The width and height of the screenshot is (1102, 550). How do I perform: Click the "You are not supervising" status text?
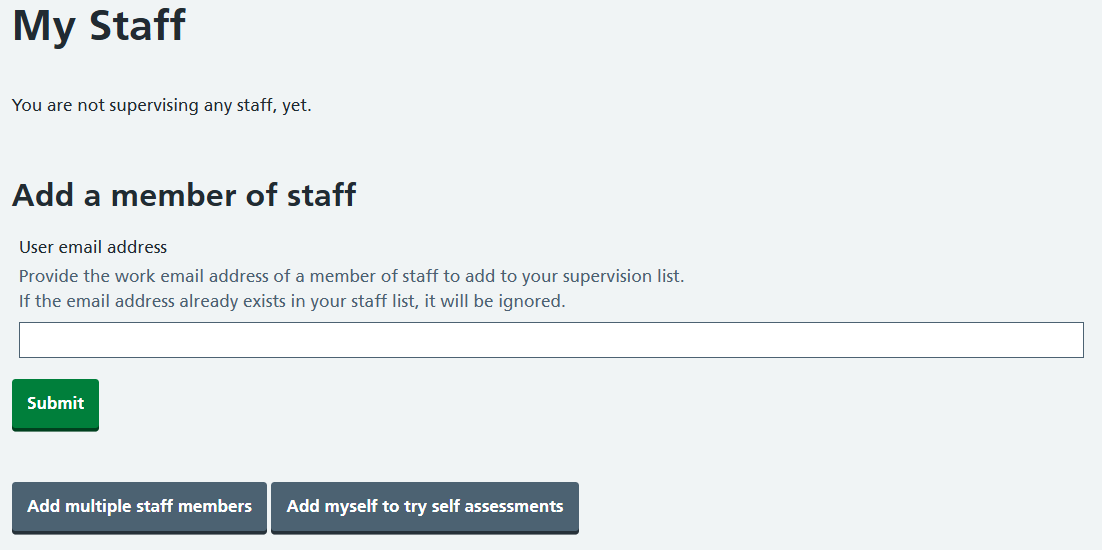162,105
